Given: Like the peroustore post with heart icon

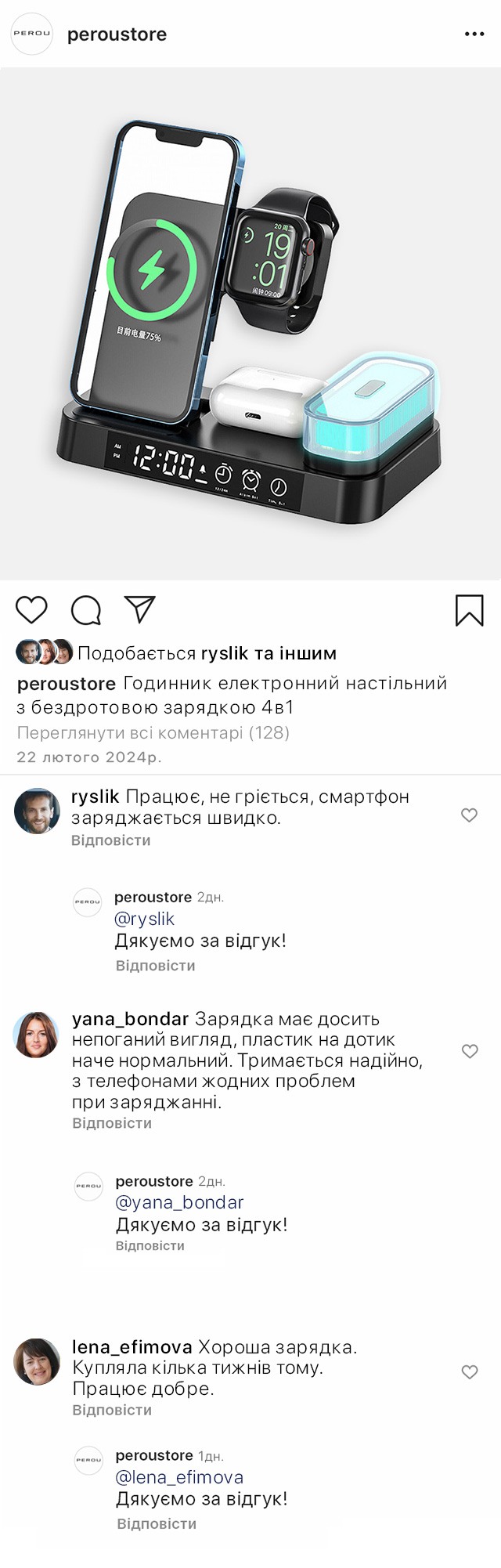Looking at the screenshot, I should 32,609.
